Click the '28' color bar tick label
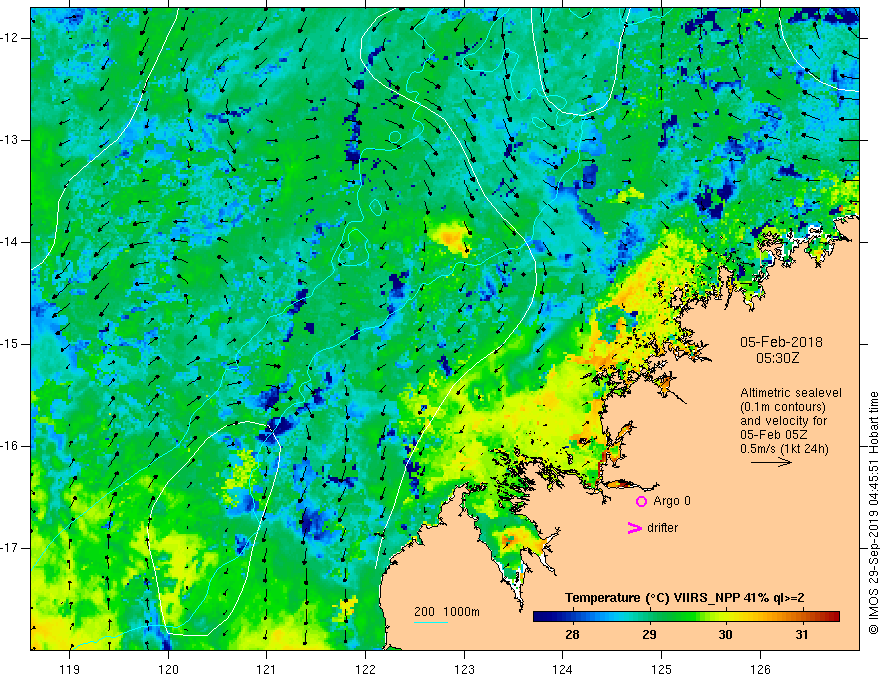 point(572,635)
